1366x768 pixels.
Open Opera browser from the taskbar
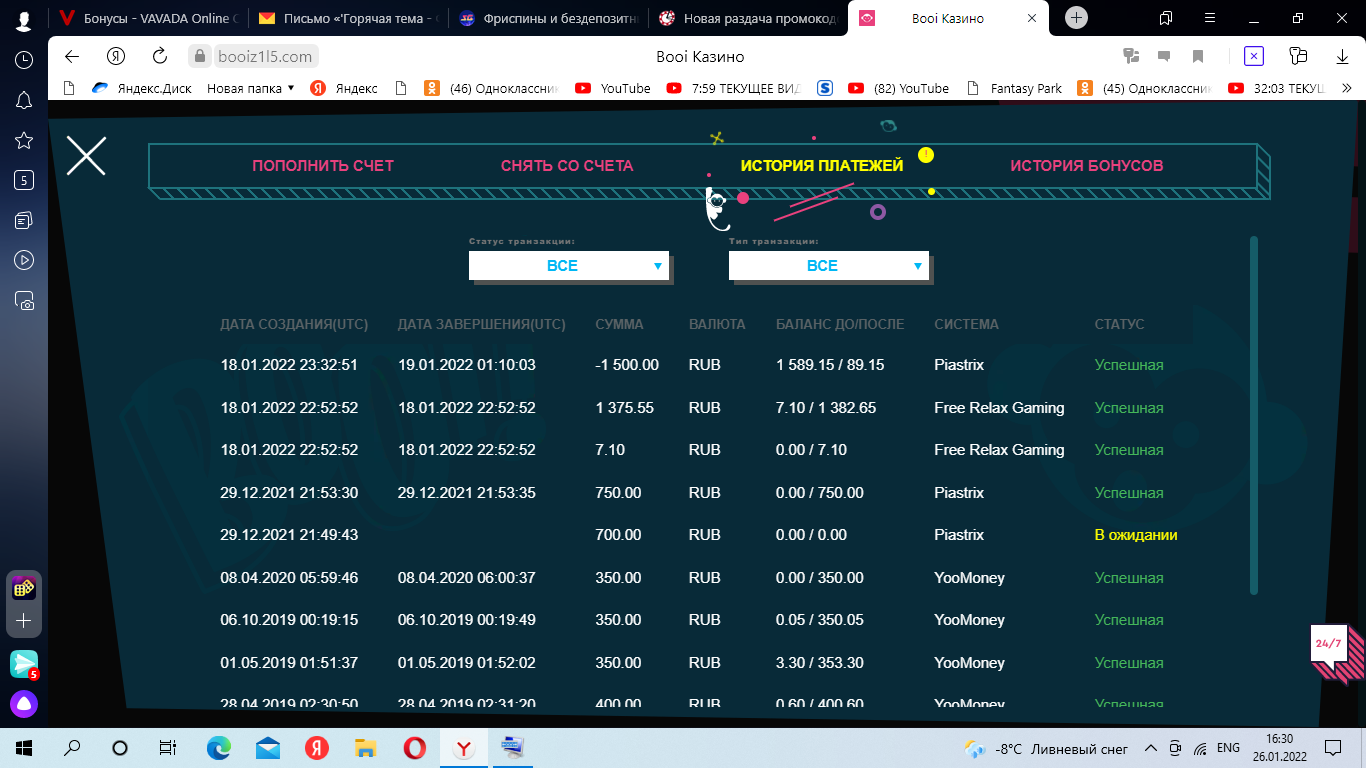[x=415, y=748]
